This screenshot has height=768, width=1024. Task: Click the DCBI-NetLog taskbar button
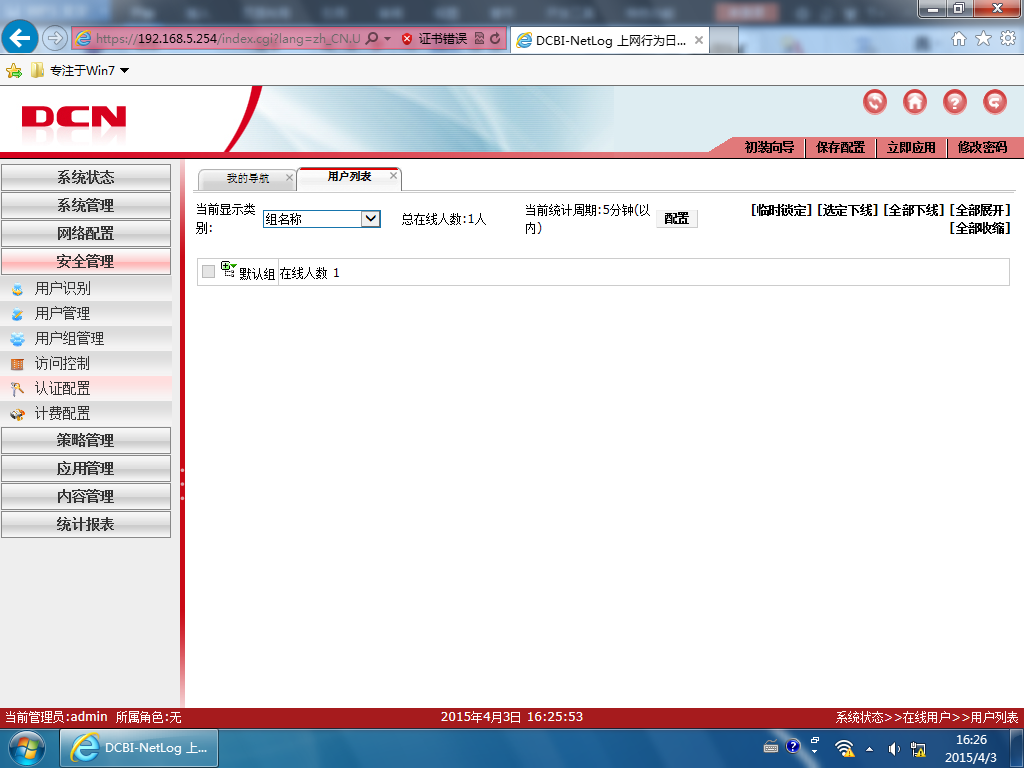pyautogui.click(x=139, y=748)
